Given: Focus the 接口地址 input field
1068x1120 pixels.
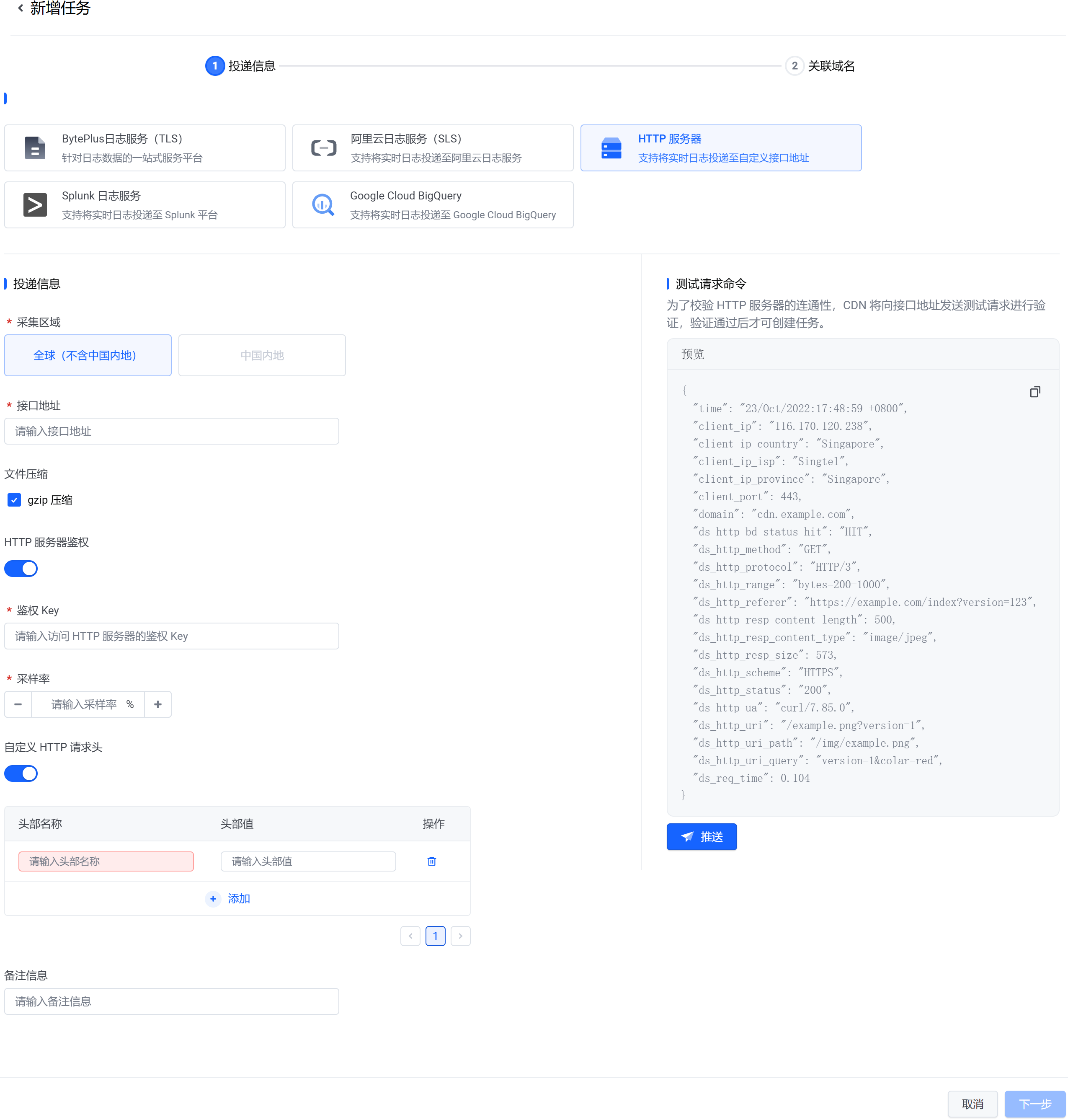Looking at the screenshot, I should pos(171,431).
